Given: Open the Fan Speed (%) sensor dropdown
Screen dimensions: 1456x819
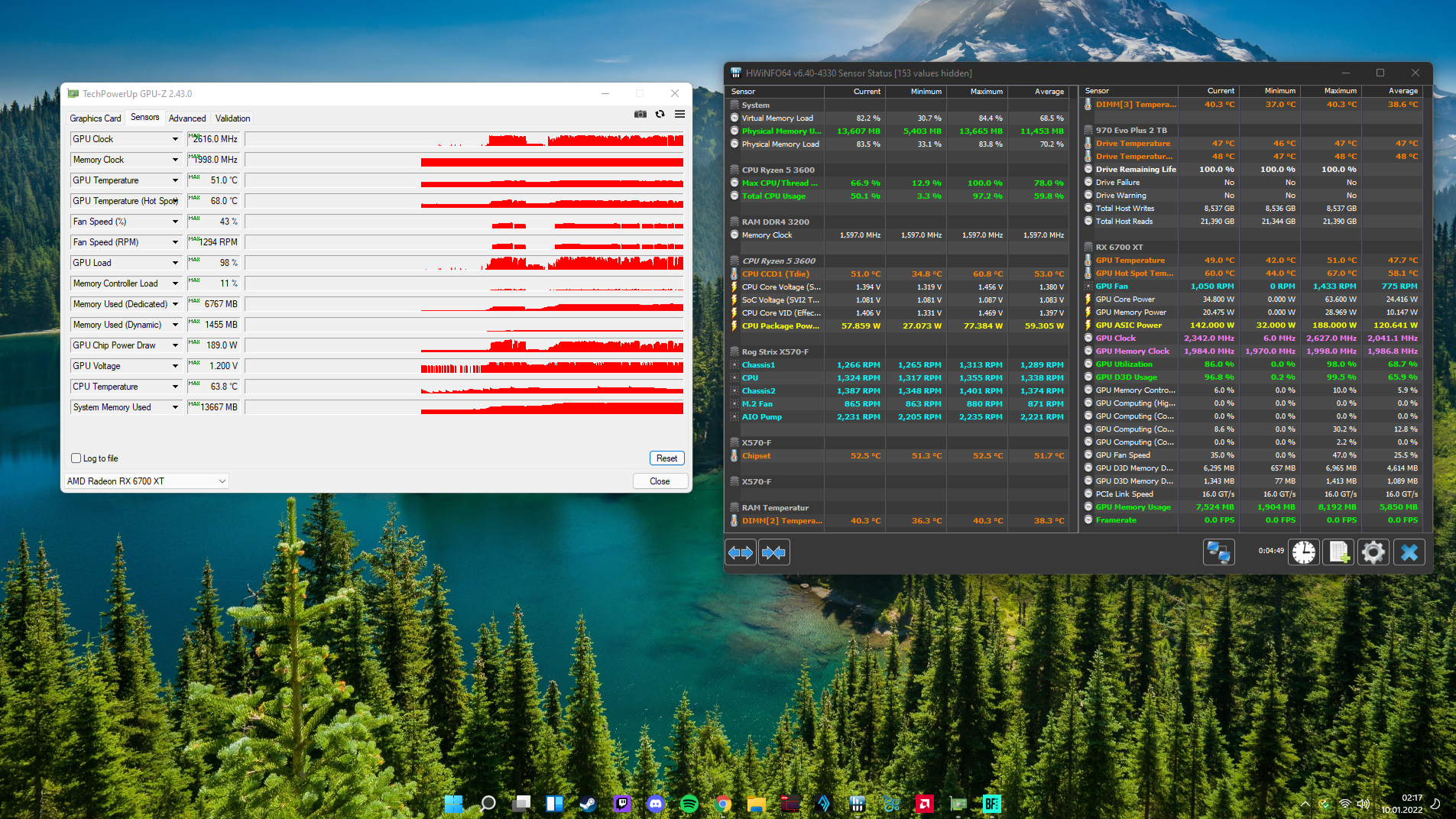Looking at the screenshot, I should pyautogui.click(x=175, y=222).
